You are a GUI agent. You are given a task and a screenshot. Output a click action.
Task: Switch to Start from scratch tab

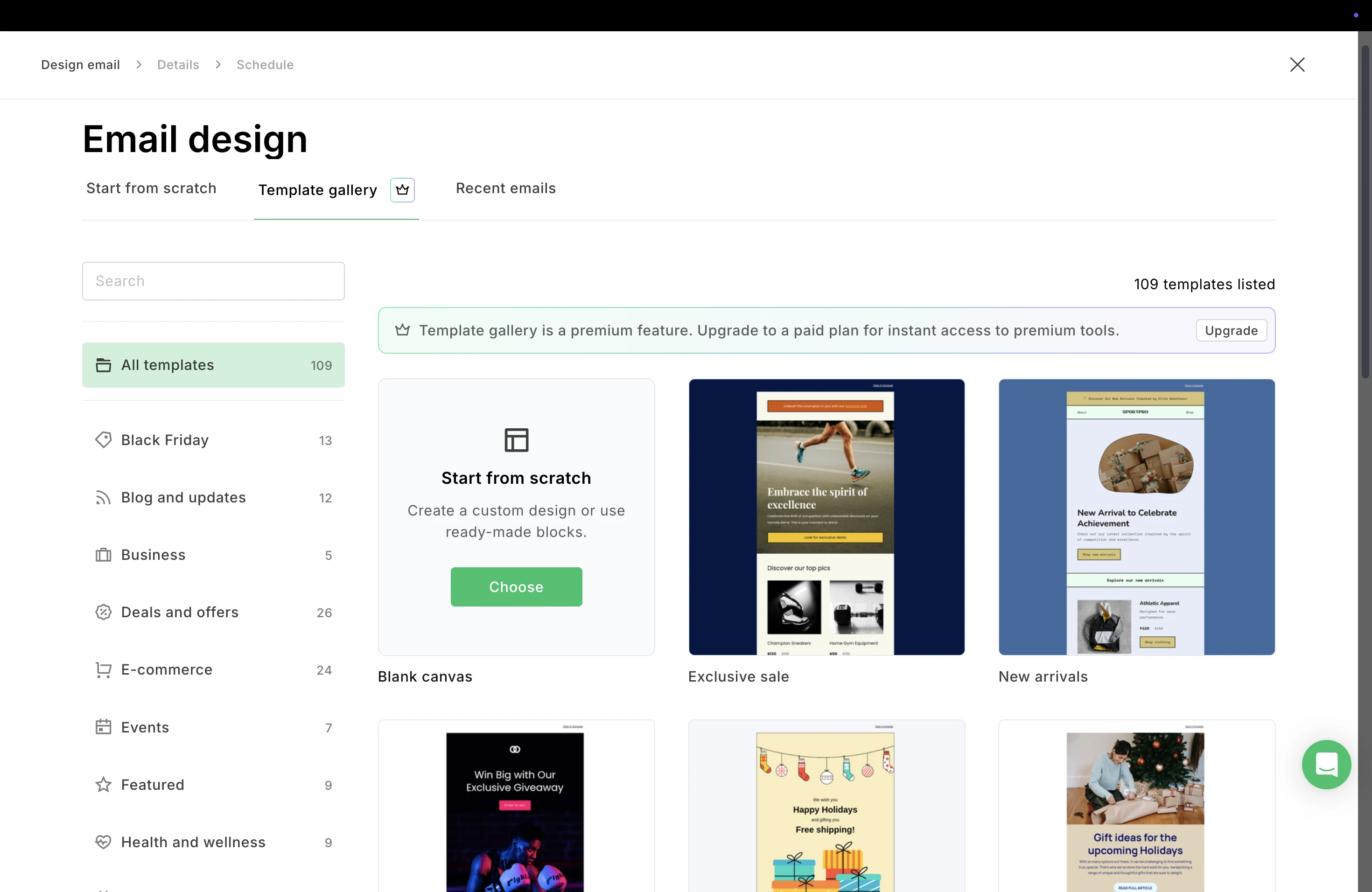[151, 188]
